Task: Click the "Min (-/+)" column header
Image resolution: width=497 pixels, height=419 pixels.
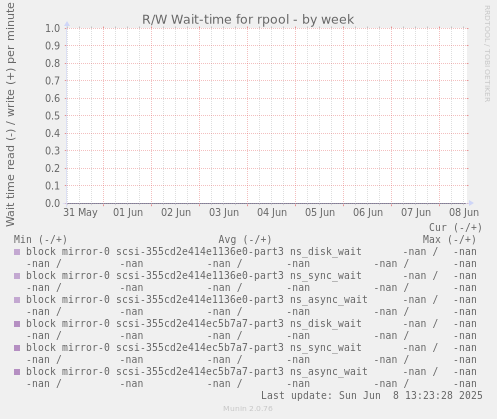Action: [x=40, y=240]
